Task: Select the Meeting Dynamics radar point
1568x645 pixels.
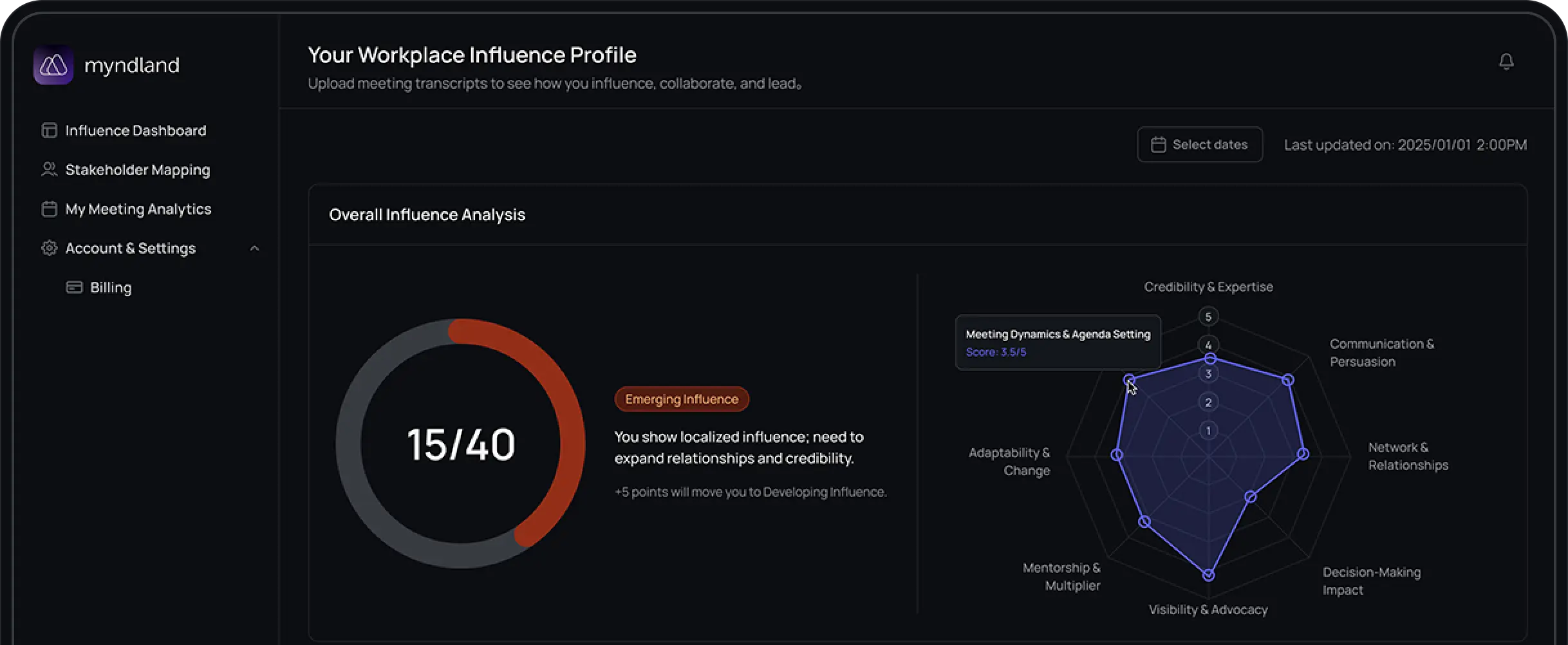Action: pos(1130,379)
